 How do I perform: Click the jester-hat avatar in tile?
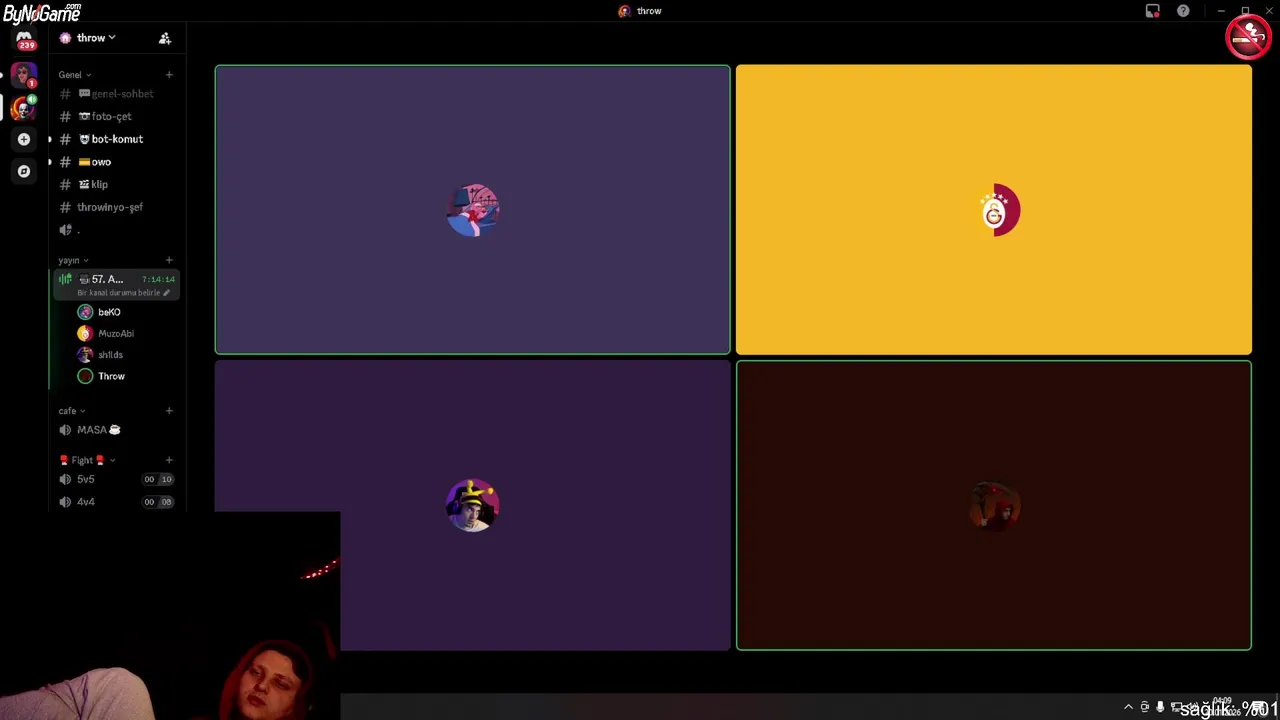coord(472,505)
